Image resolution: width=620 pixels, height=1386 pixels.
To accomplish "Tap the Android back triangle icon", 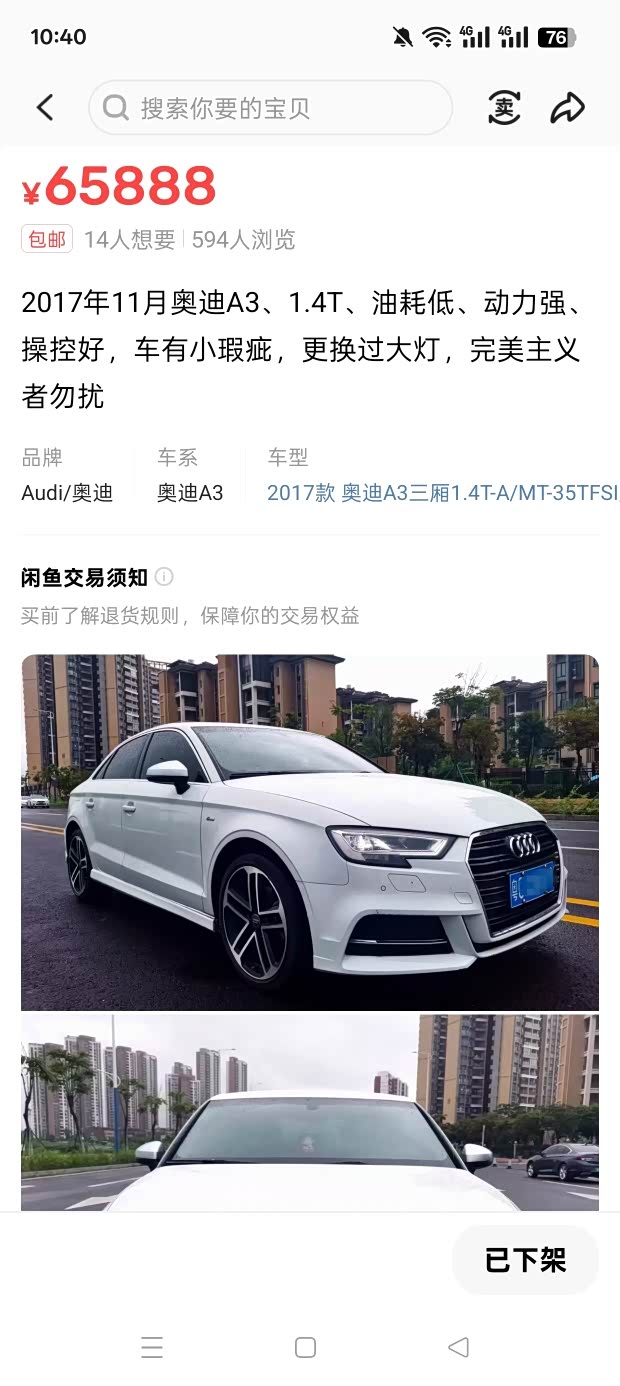I will (x=459, y=1347).
